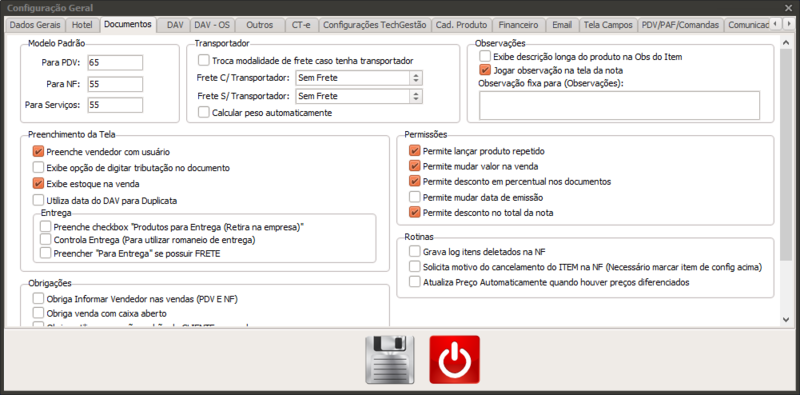Check Obriga Informar Vendedor nas vendas
The height and width of the screenshot is (395, 800).
38,299
